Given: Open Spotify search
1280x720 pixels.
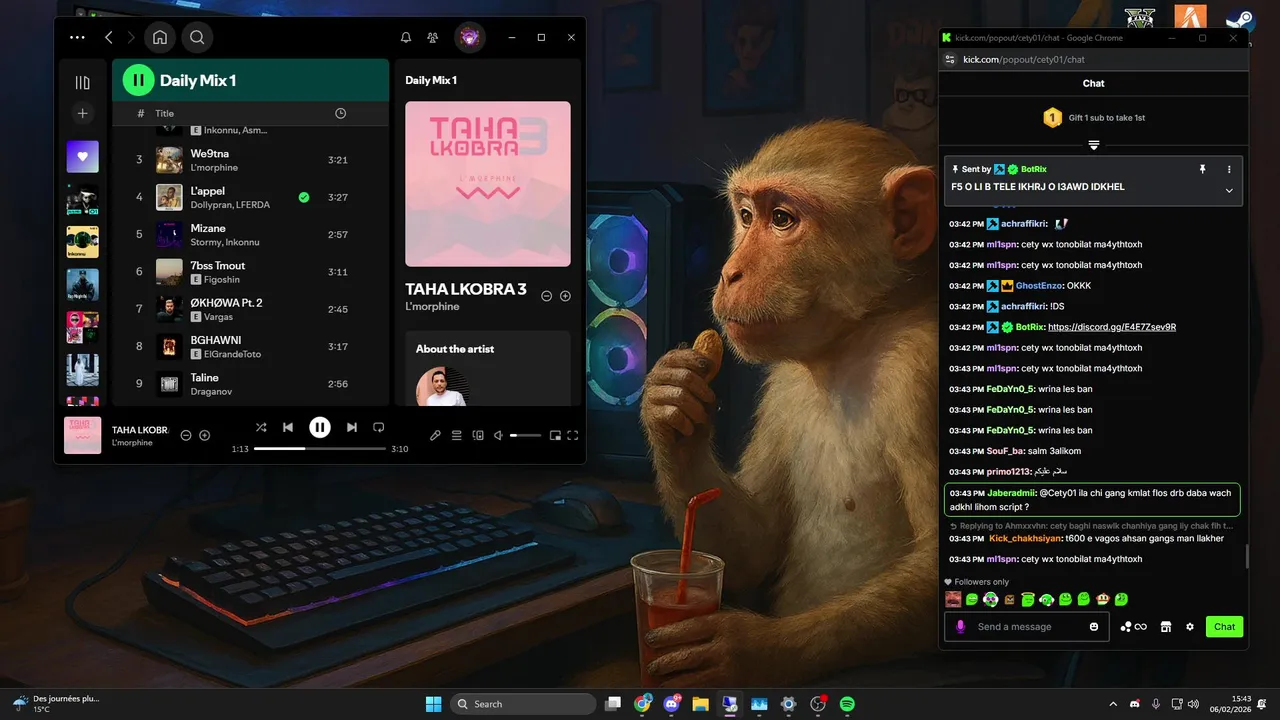Looking at the screenshot, I should click(x=197, y=37).
